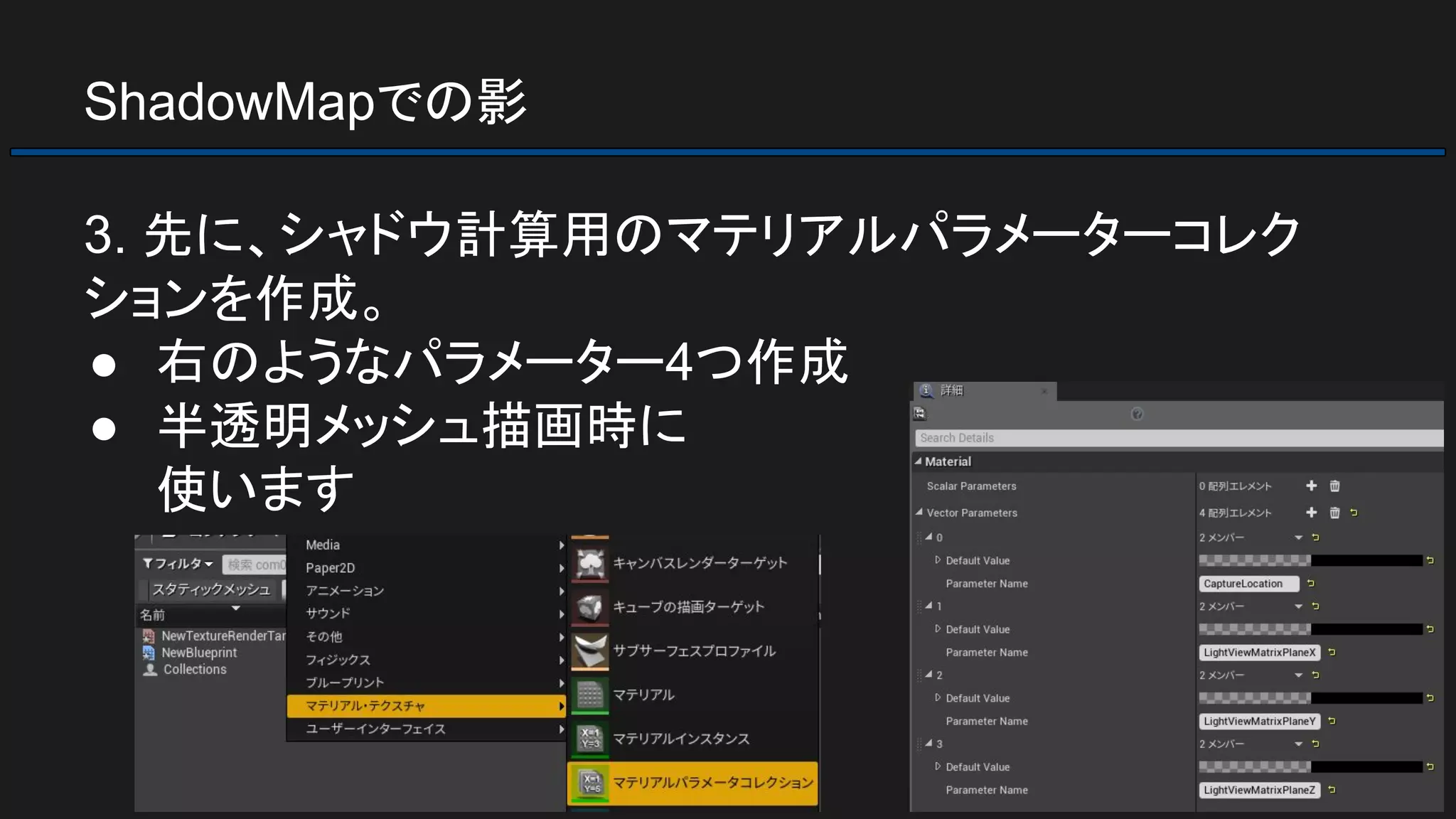Open the フィジックス submenu
The width and height of the screenshot is (1456, 819).
click(427, 660)
